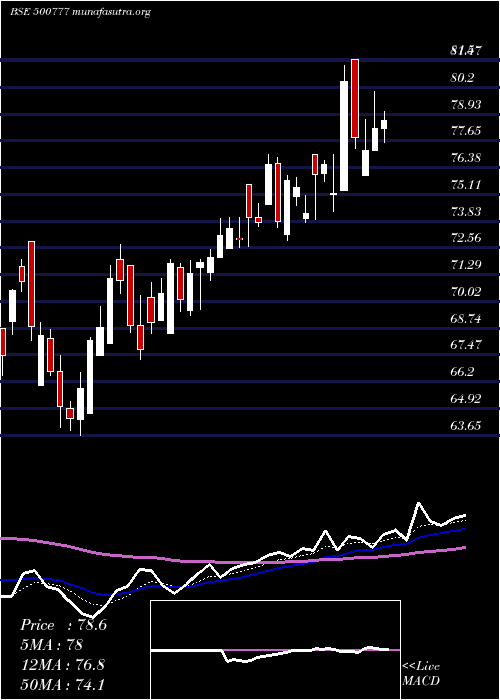Click the 64.92 price axis label
Screen dimensions: 500x700
466,398
